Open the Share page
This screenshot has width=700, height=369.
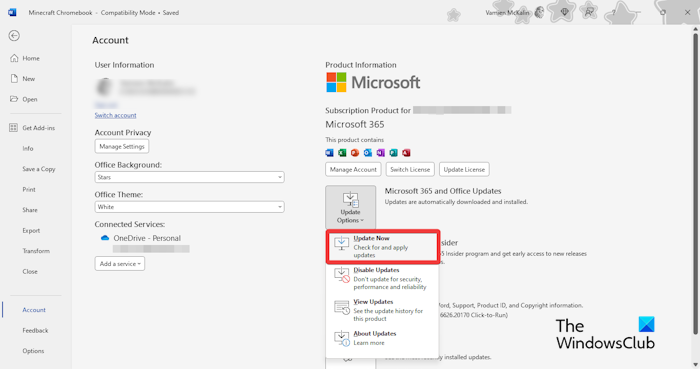coord(30,210)
